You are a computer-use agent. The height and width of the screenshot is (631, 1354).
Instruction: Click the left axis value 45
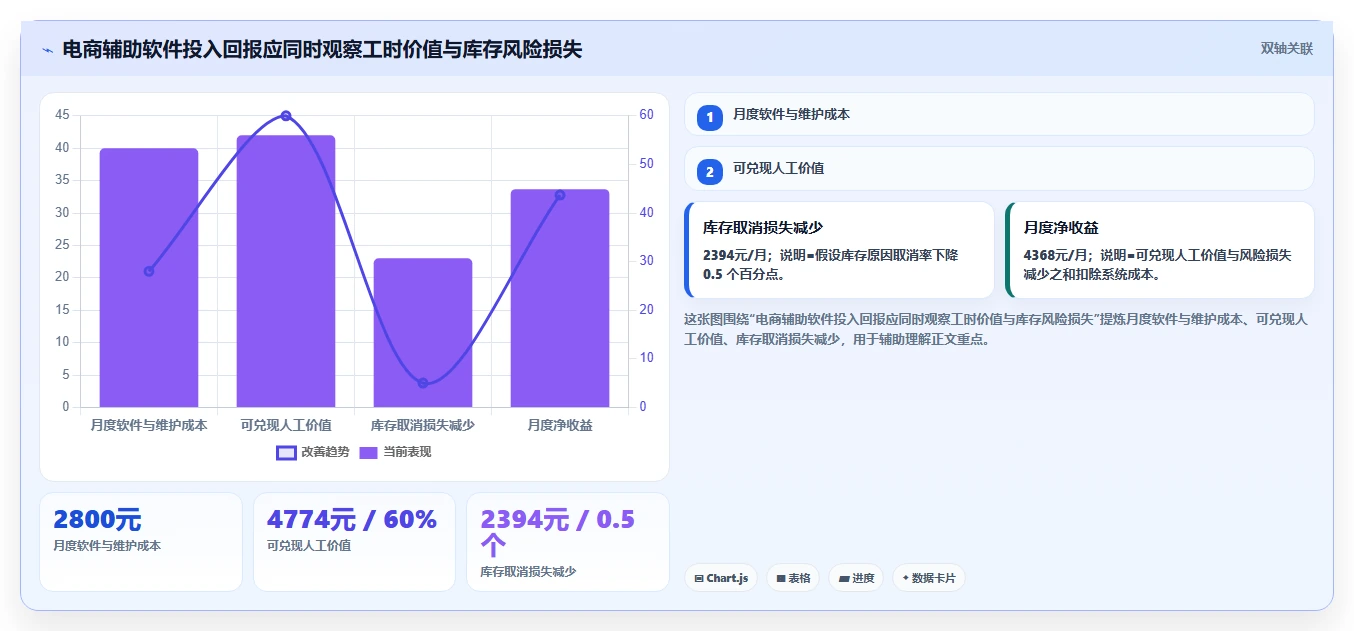(62, 116)
